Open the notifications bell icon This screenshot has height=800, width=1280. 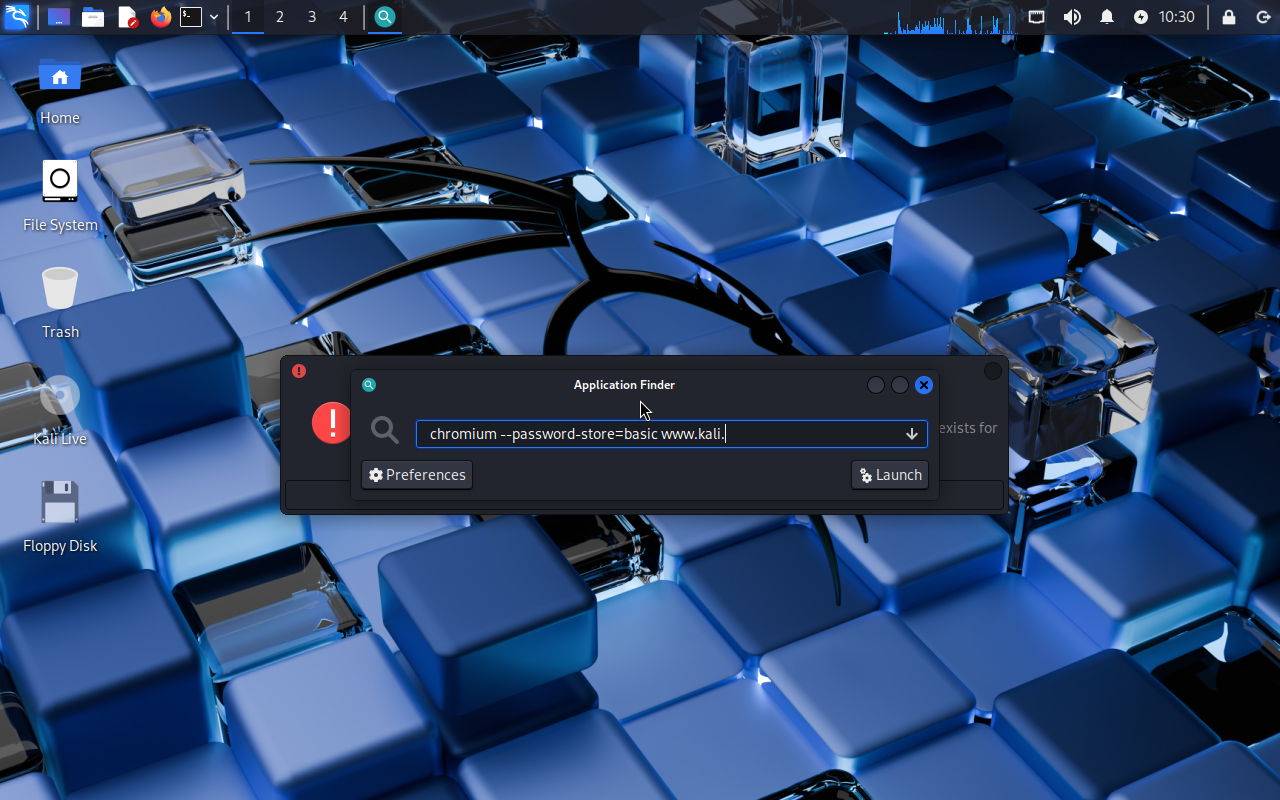1107,17
